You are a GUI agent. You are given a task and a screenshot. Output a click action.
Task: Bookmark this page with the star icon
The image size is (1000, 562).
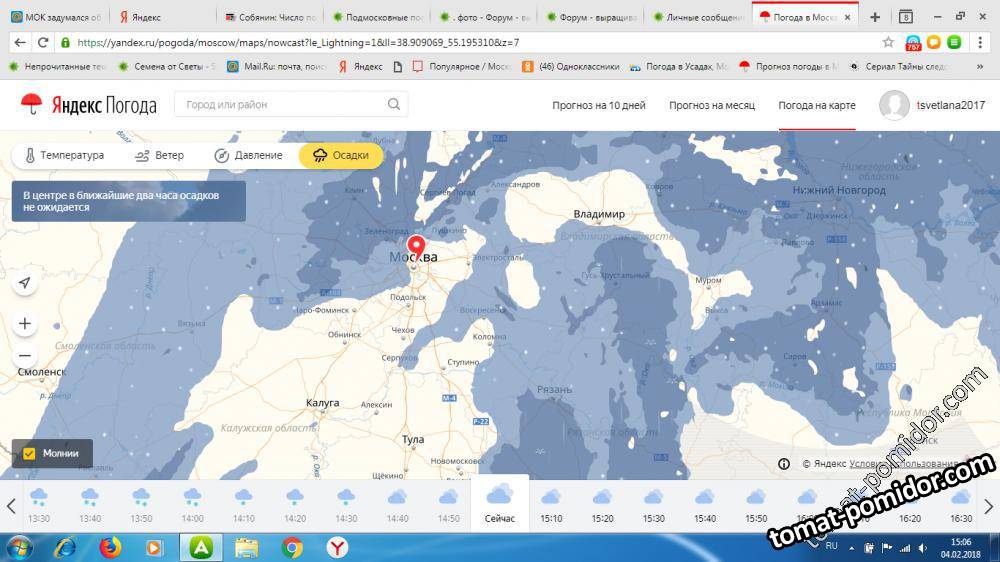coord(888,42)
